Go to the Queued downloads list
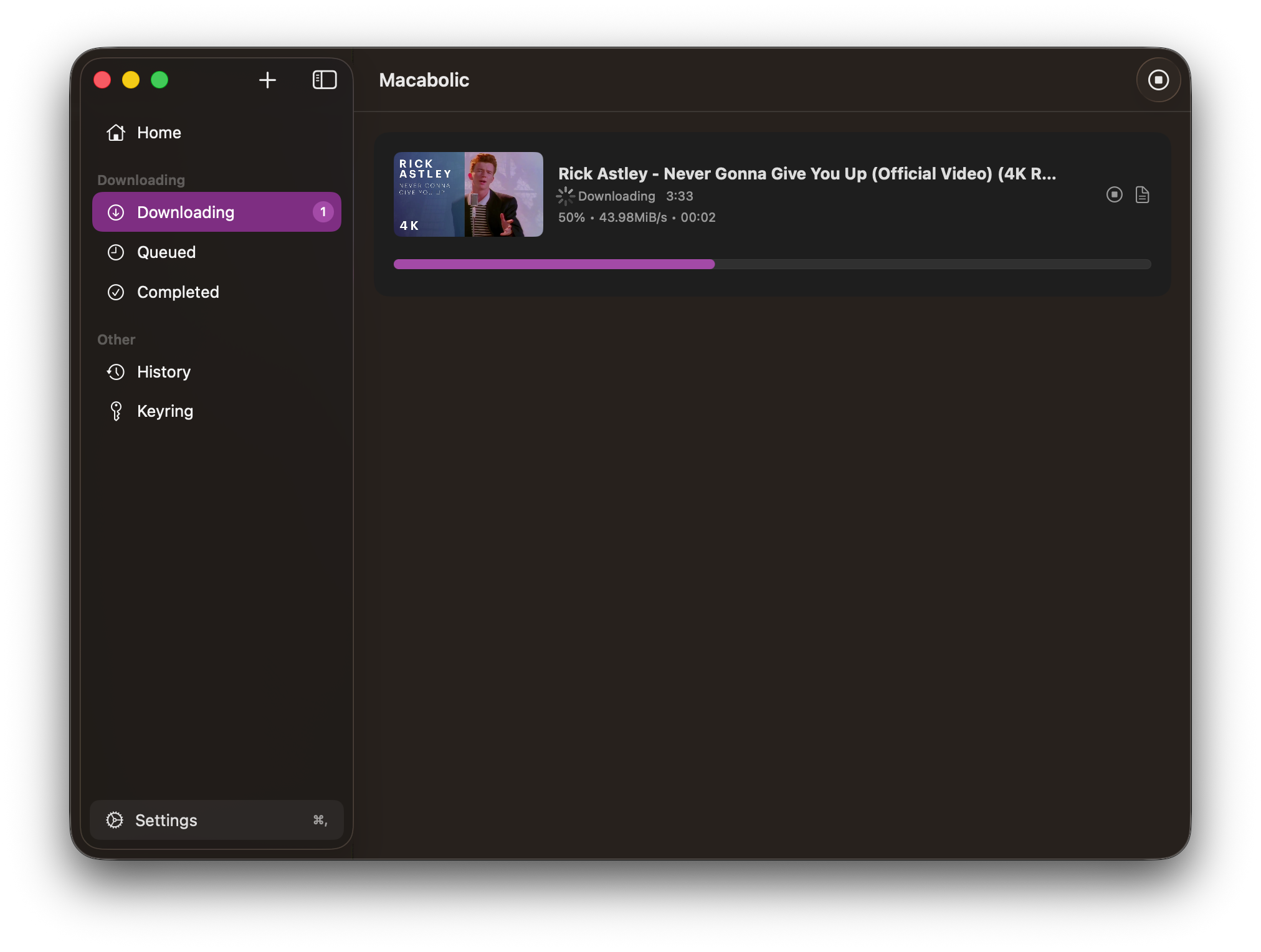 [166, 252]
